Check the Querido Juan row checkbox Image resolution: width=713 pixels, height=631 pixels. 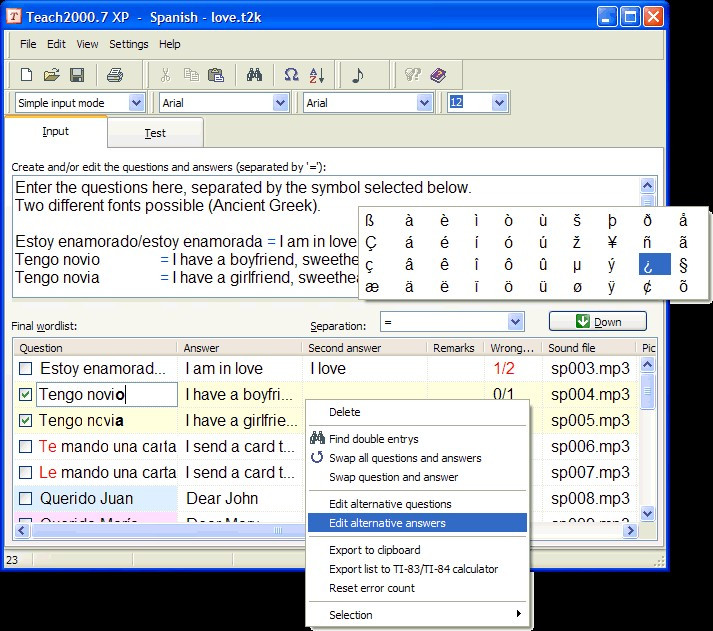click(x=25, y=499)
